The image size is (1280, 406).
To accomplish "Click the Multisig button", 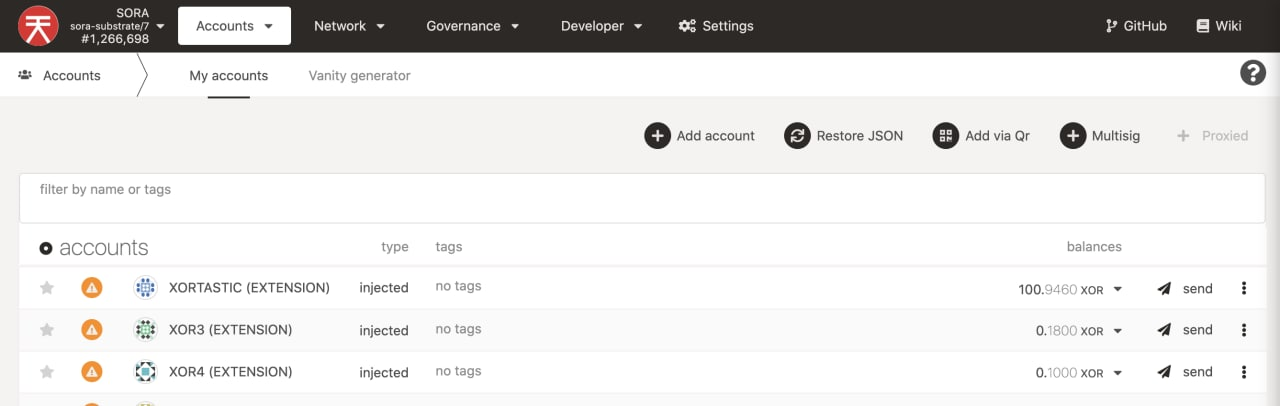I will (1100, 136).
